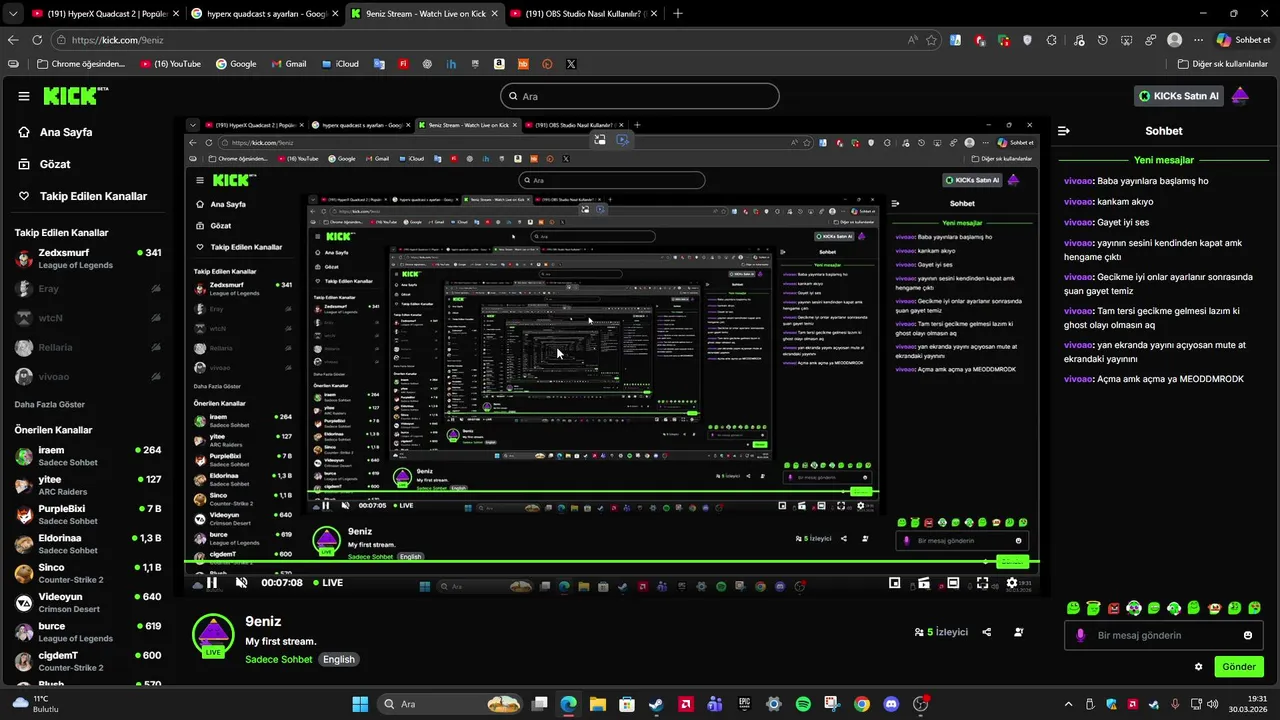Reload the page with refresh icon
This screenshot has height=720, width=1280.
pos(37,40)
